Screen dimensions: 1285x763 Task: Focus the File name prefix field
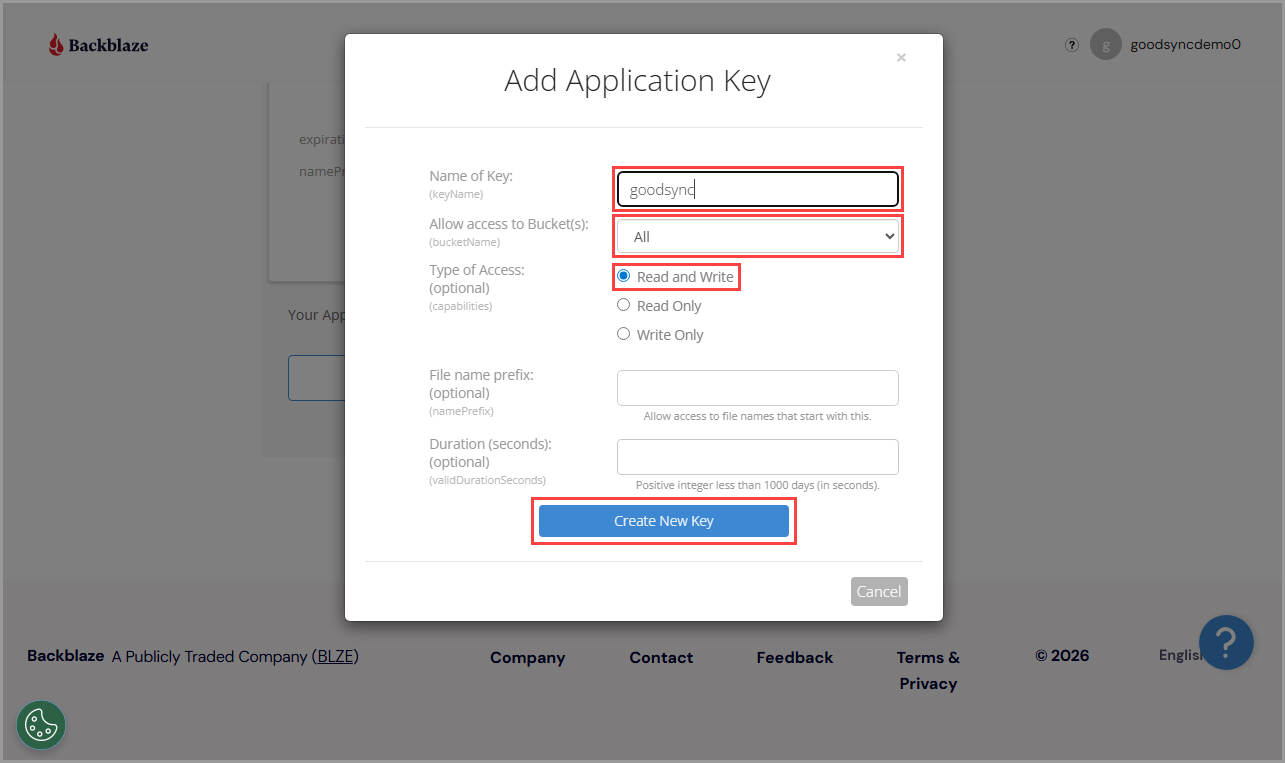point(758,388)
